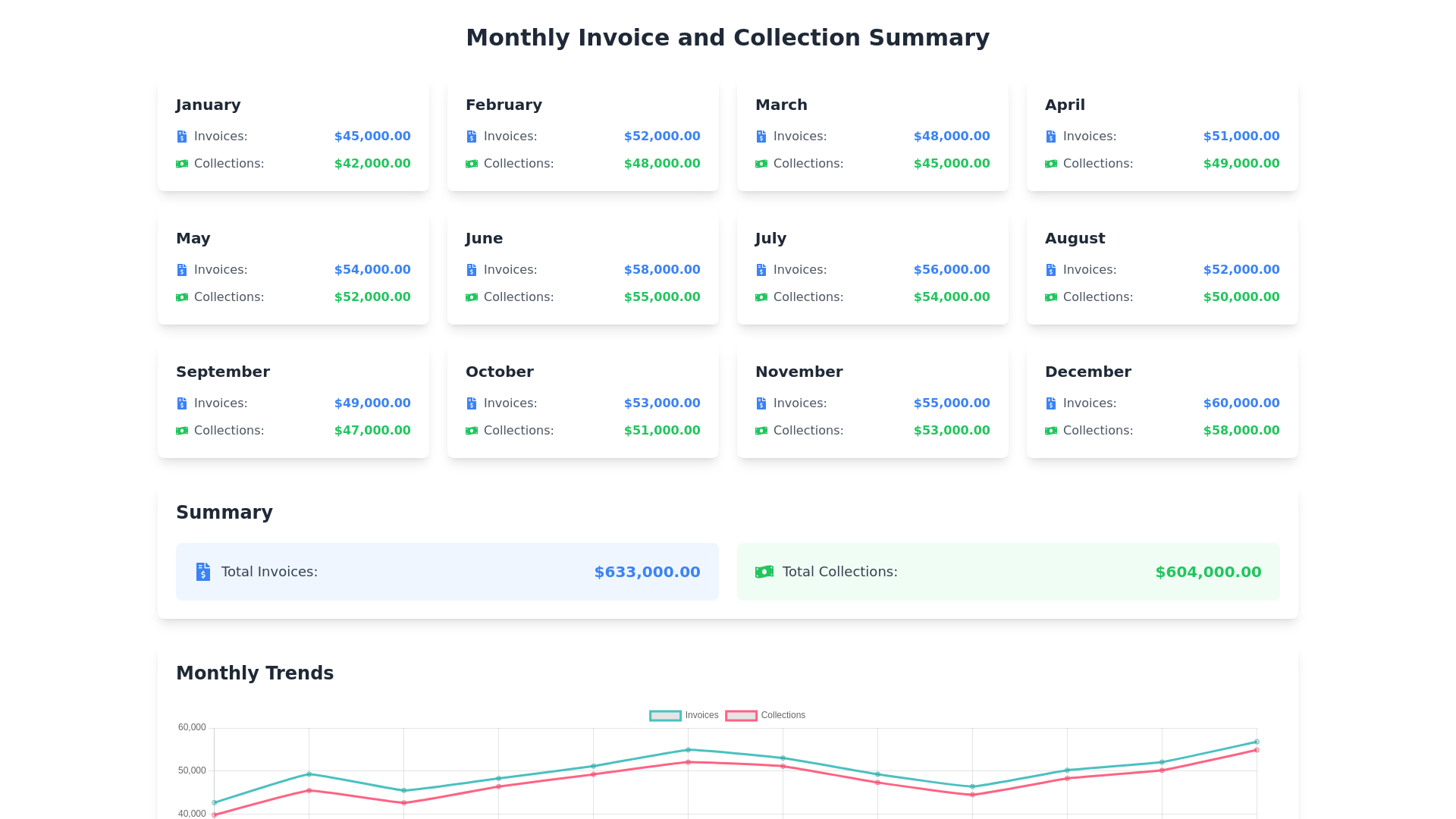Click the June invoice document icon

tap(471, 270)
